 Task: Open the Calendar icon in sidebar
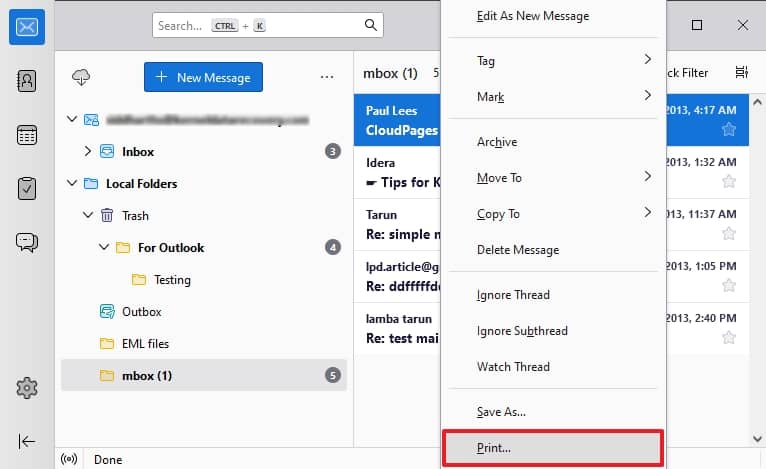coord(27,135)
